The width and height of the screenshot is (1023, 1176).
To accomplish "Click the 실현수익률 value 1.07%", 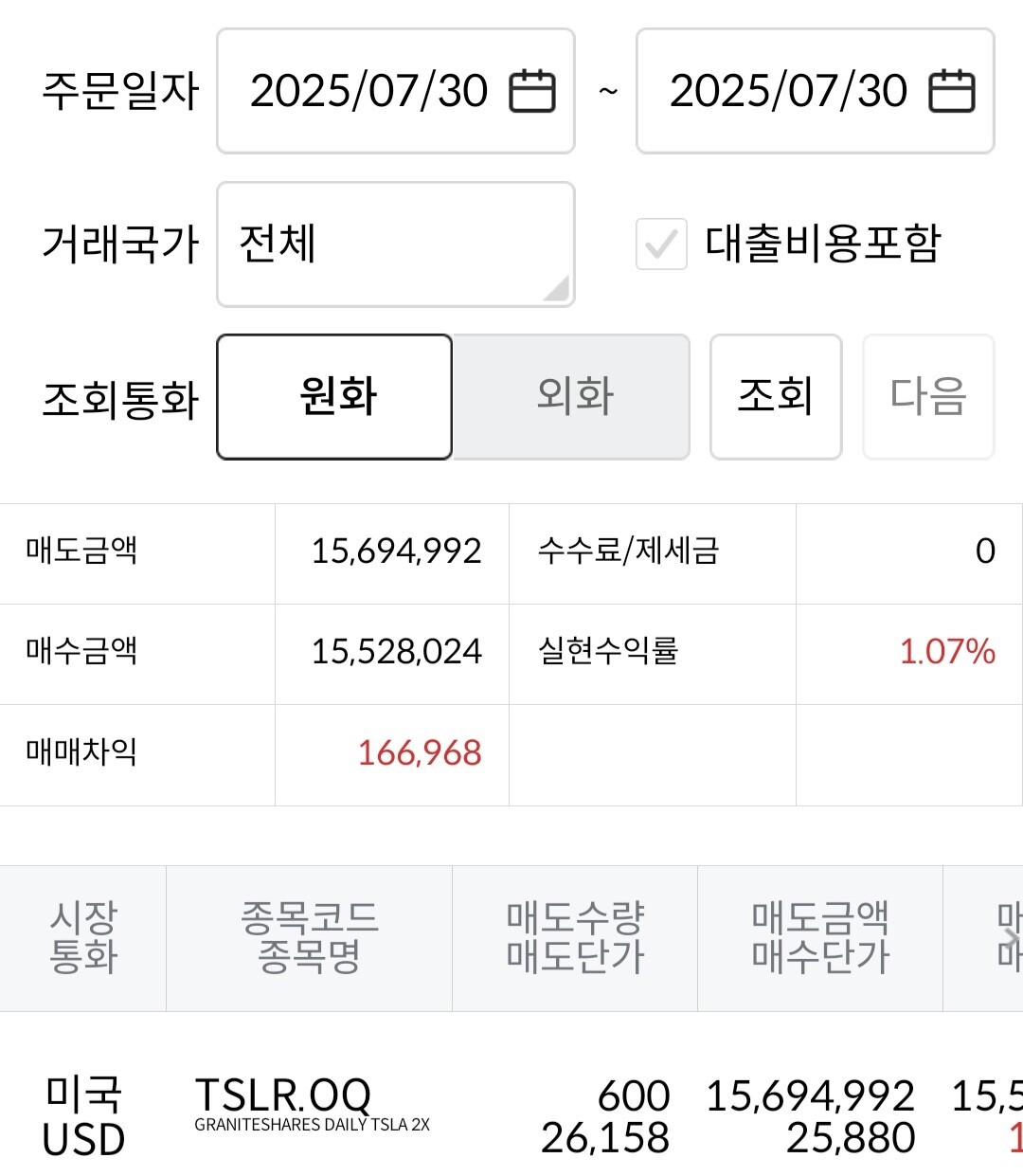I will 946,652.
